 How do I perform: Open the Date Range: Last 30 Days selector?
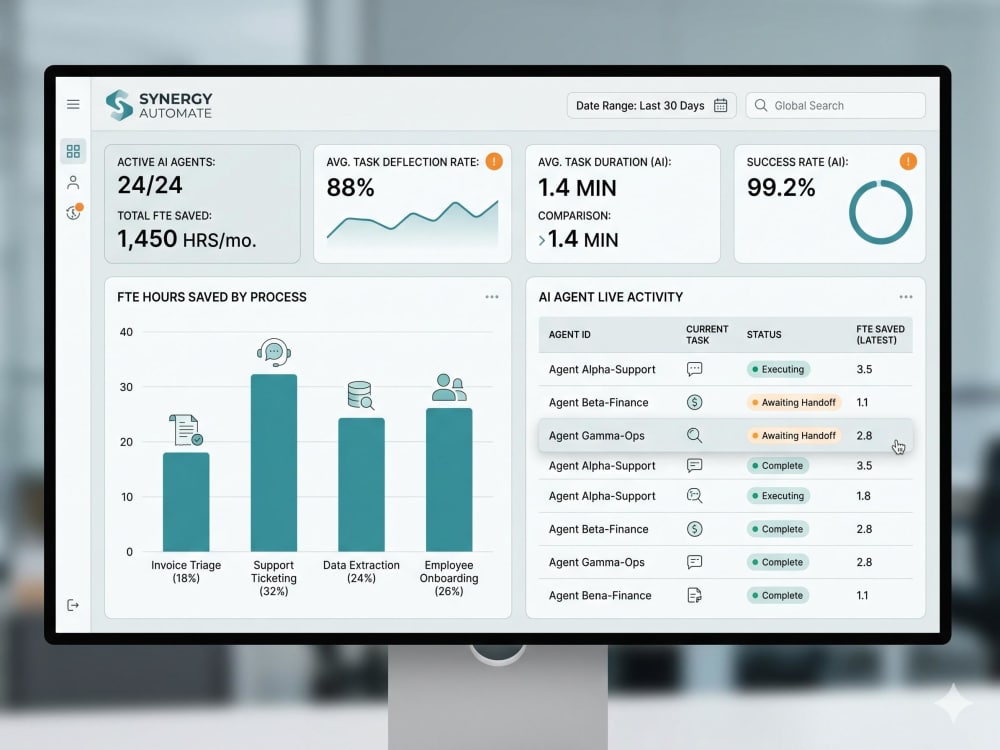(x=651, y=105)
